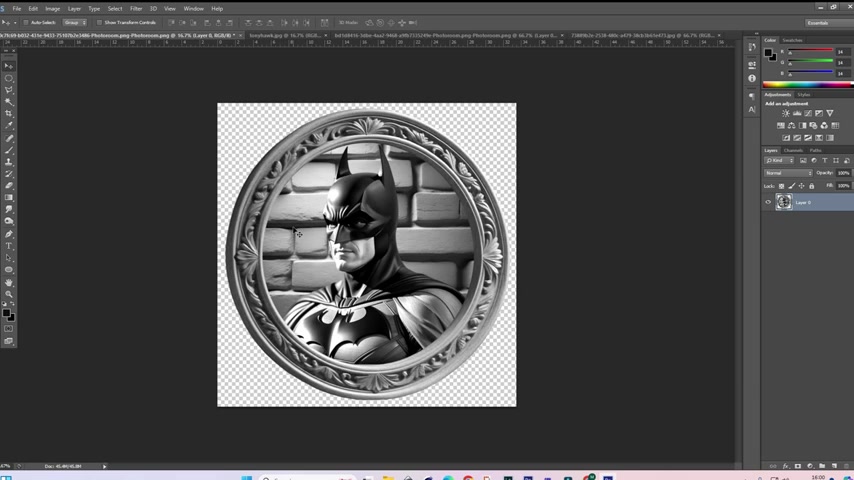The height and width of the screenshot is (480, 854).
Task: Select the Magic Wand tool
Action: 9,102
